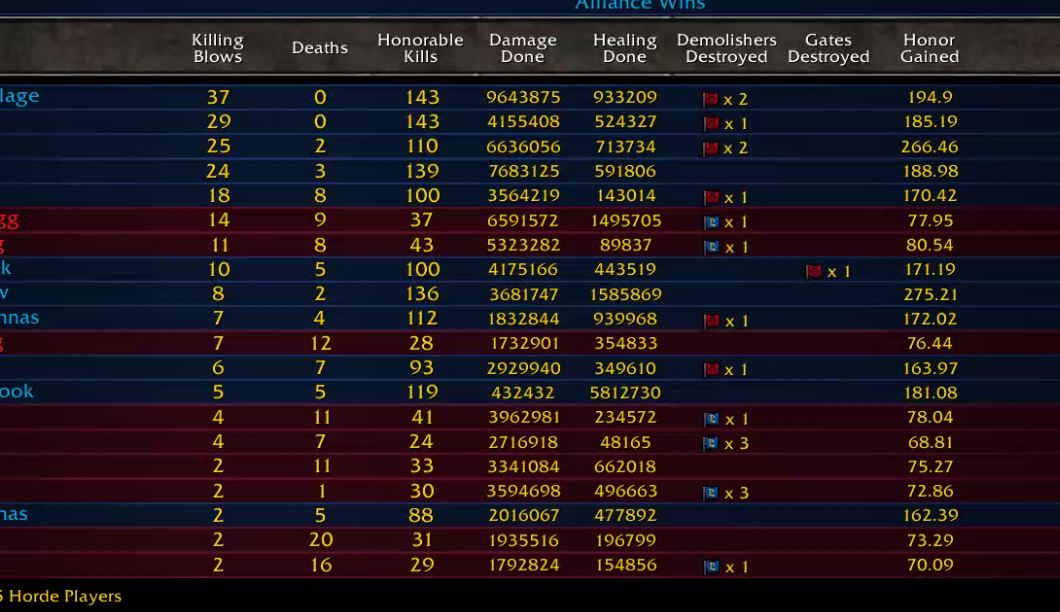
Task: Select deaths count 20
Action: point(320,540)
